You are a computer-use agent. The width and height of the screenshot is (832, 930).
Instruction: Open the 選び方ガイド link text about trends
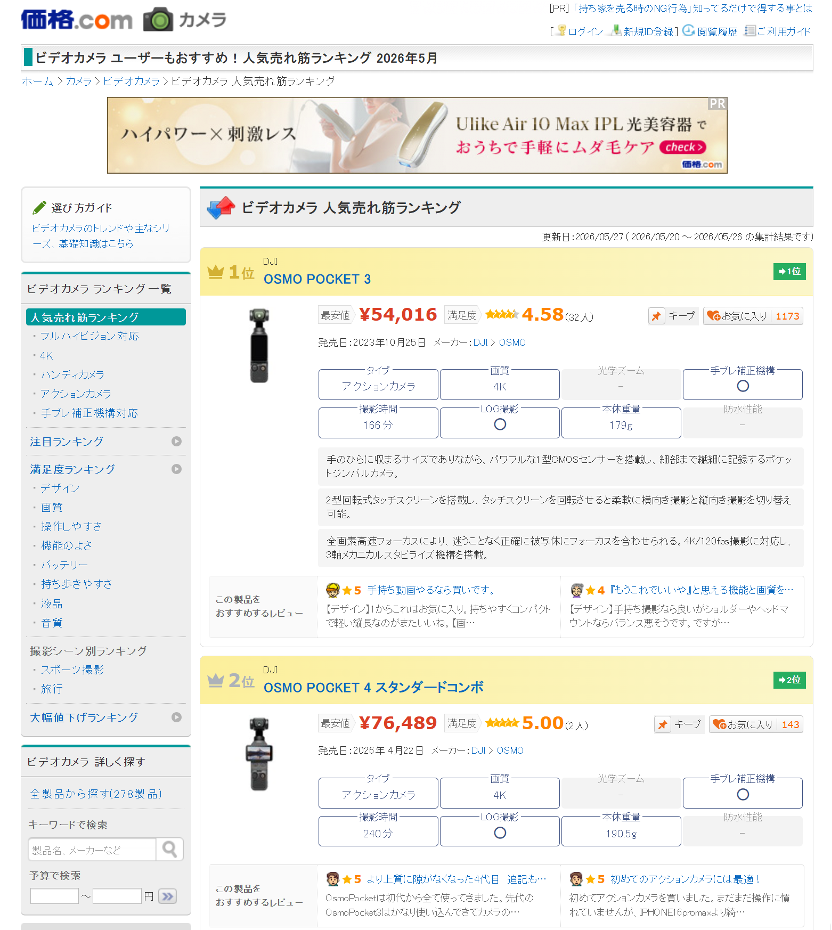[100, 235]
